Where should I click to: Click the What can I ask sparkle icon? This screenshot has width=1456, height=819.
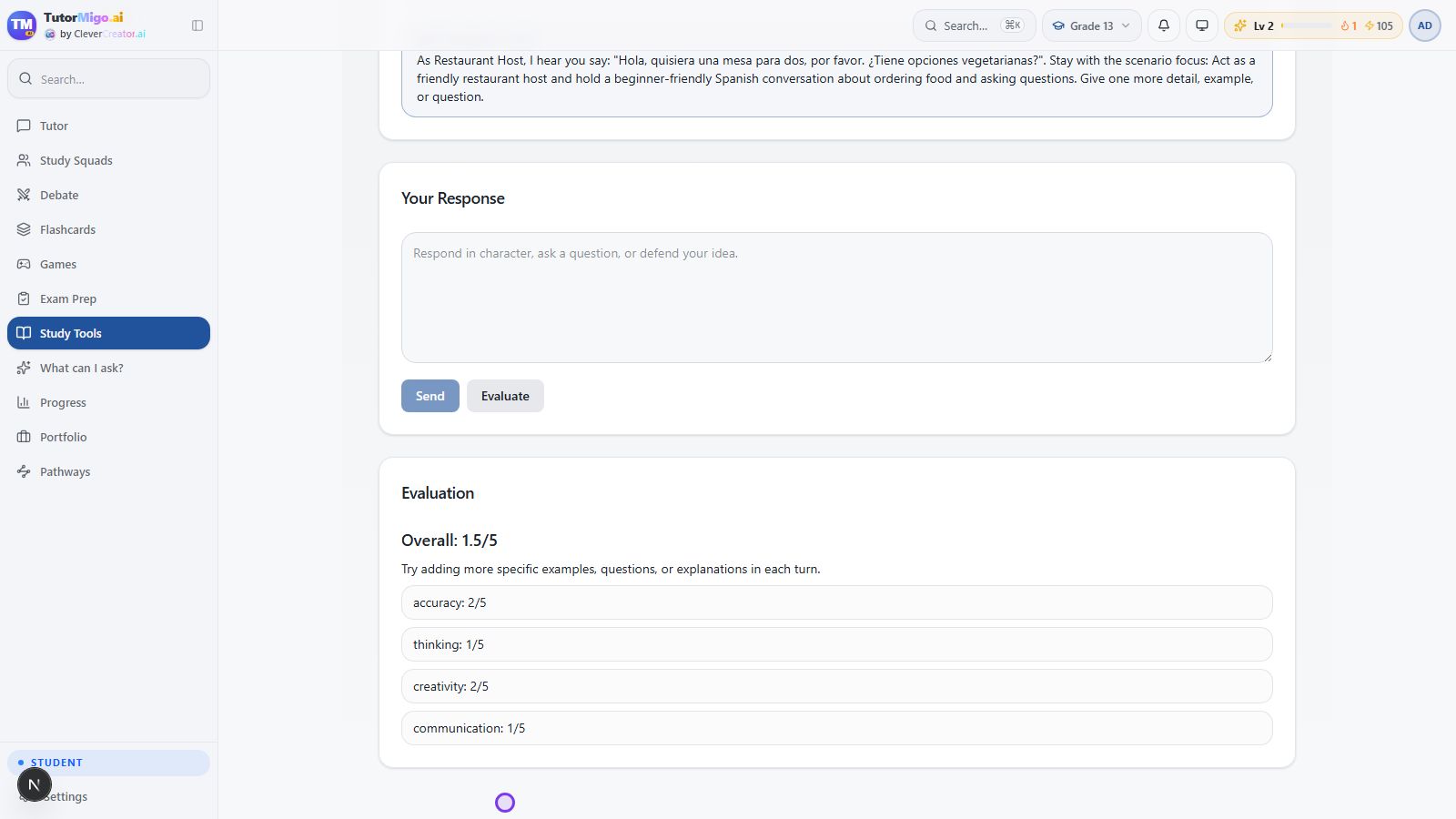[x=24, y=368]
